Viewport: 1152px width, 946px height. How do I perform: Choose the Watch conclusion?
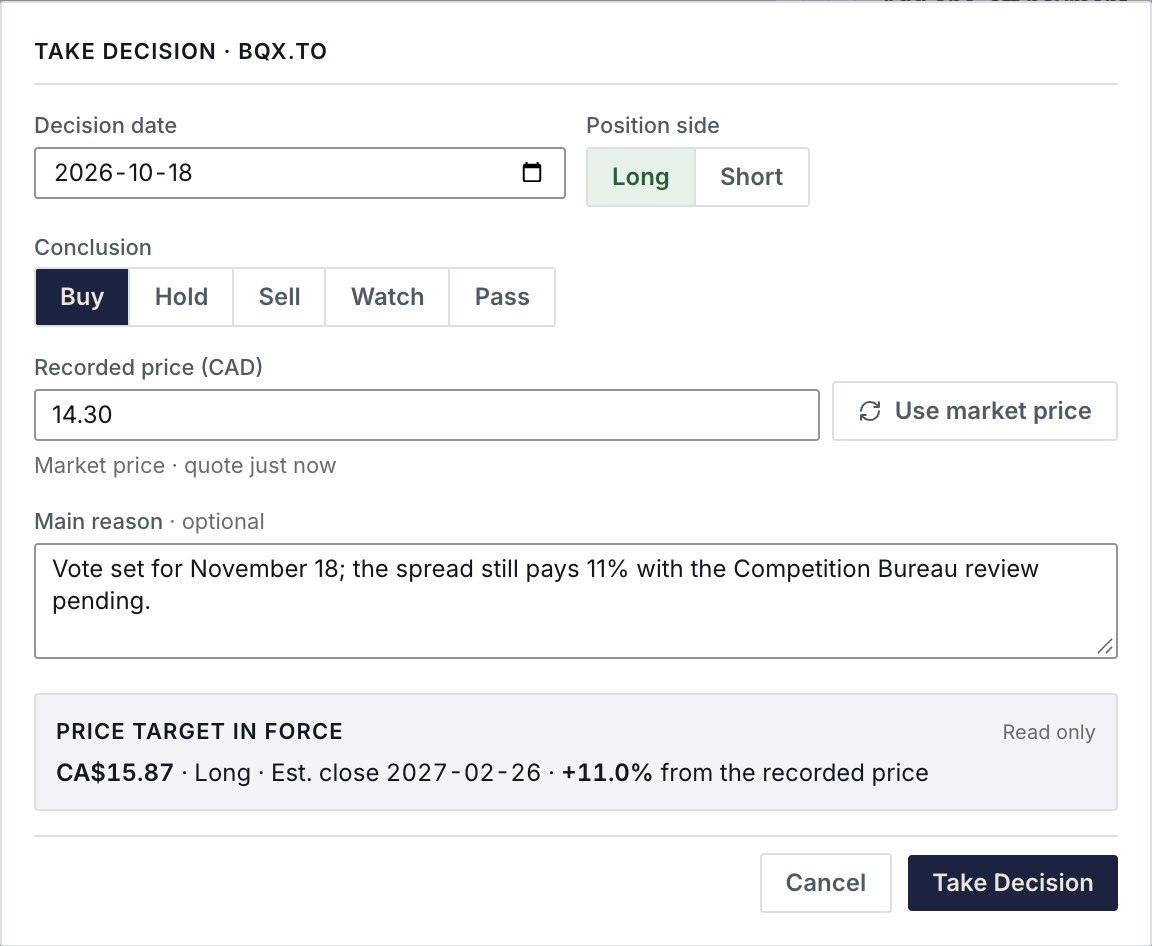387,297
